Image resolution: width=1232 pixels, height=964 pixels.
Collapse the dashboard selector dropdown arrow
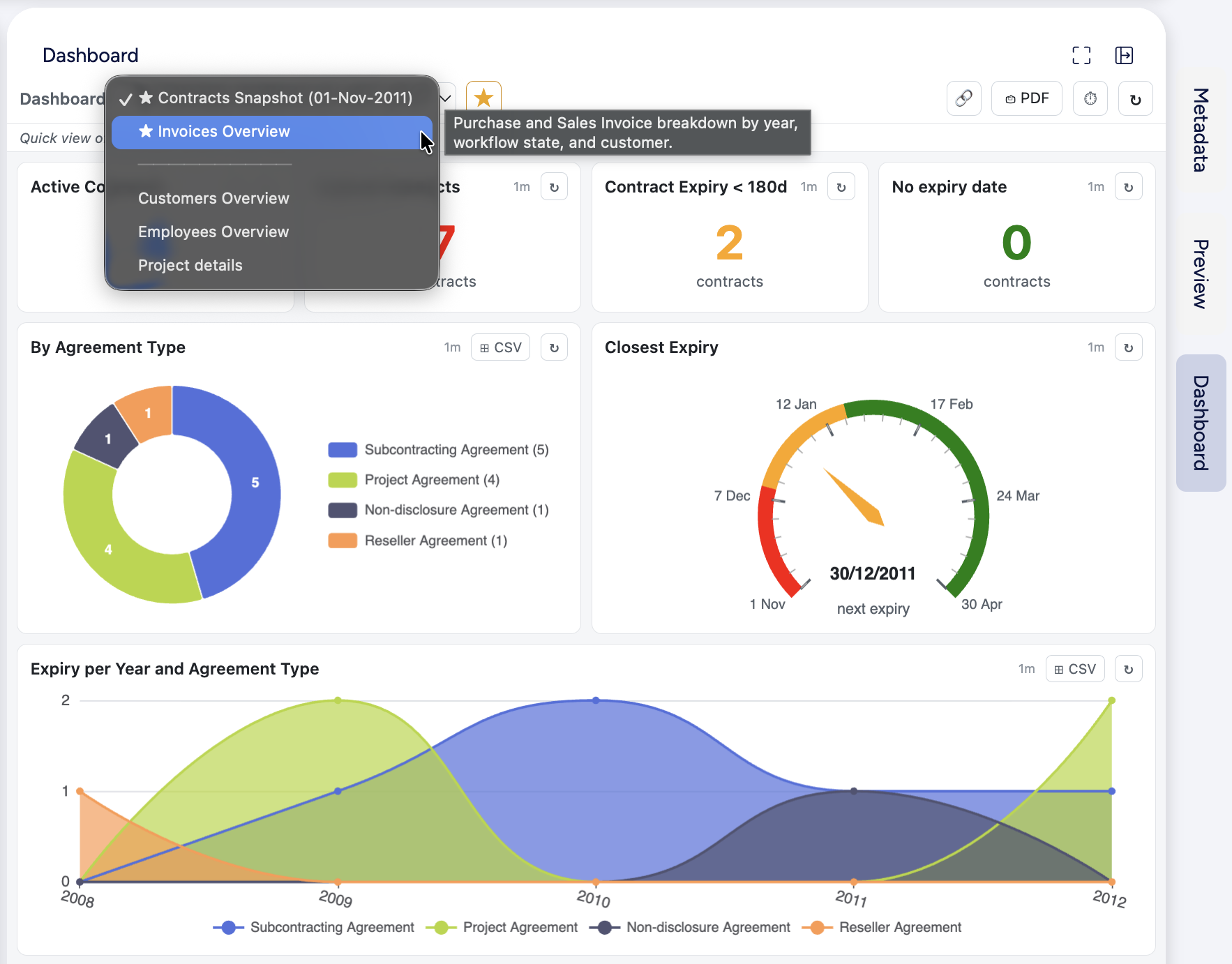point(446,98)
